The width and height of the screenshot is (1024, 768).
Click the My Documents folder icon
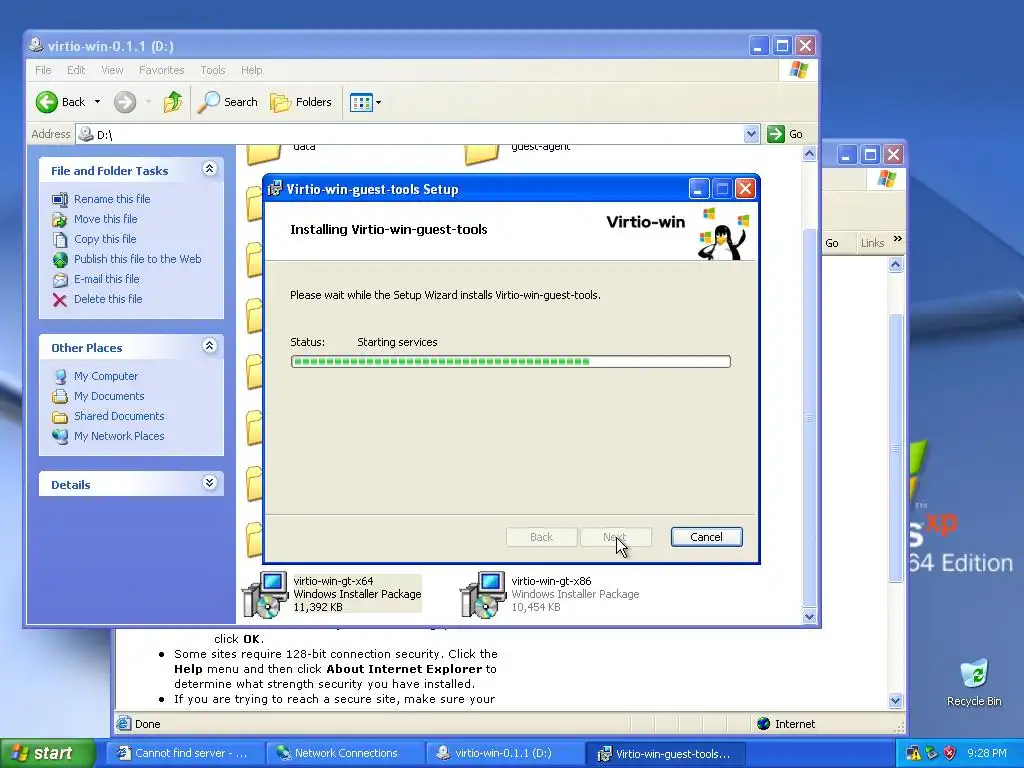coord(60,396)
